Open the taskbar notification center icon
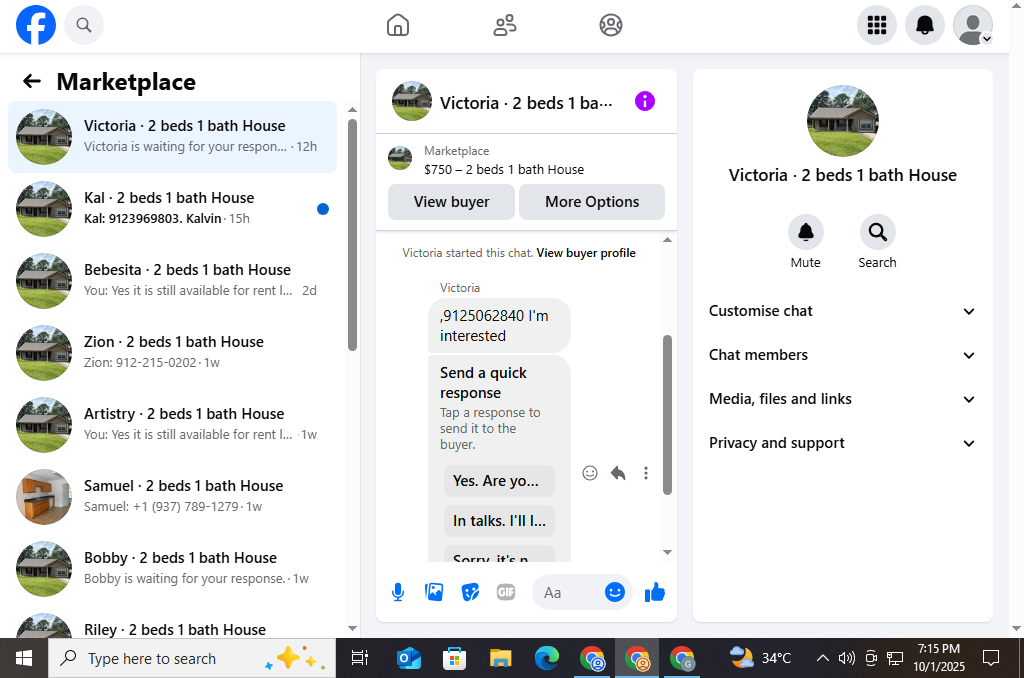Image resolution: width=1024 pixels, height=678 pixels. click(991, 658)
